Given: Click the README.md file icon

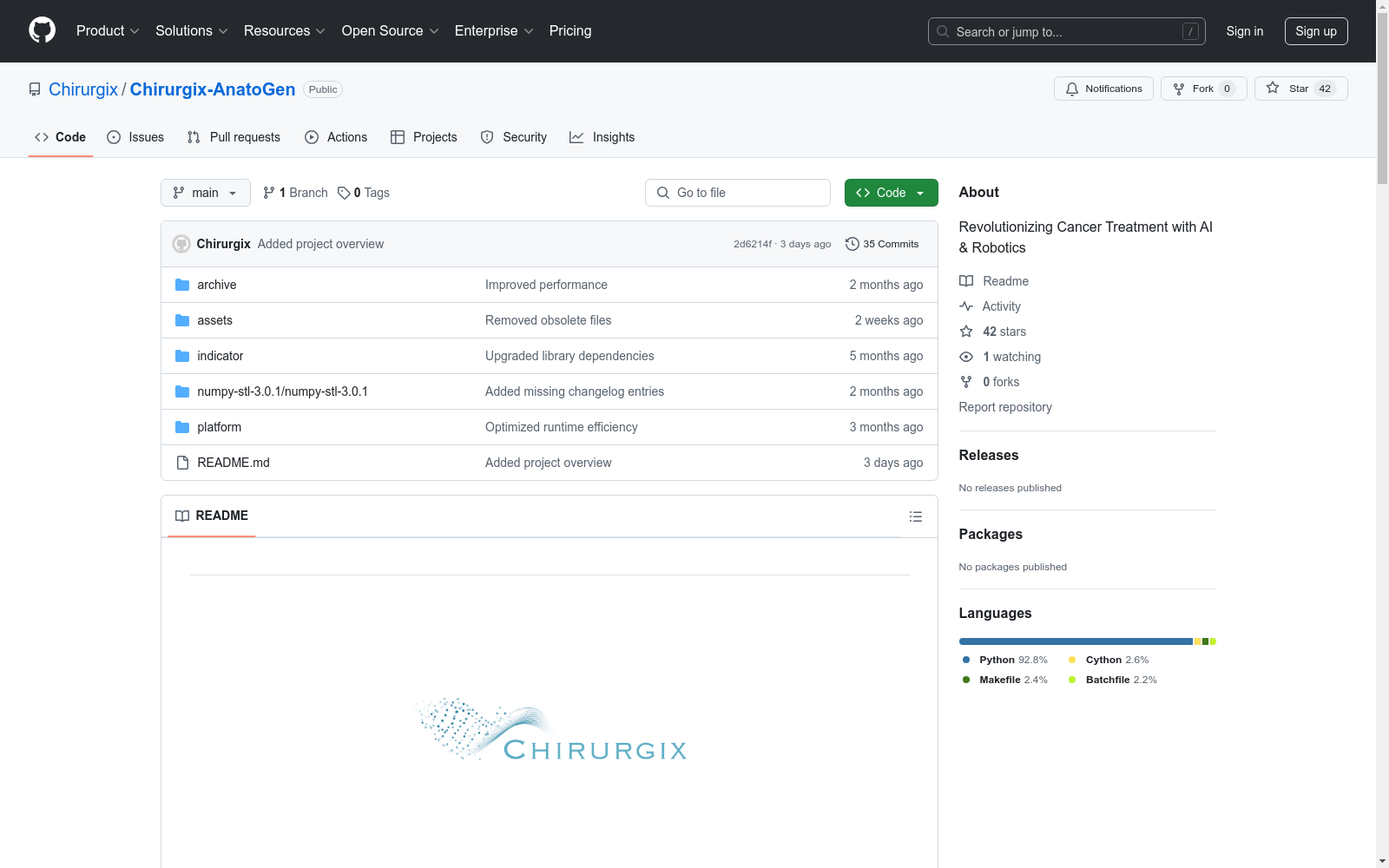Looking at the screenshot, I should pos(182,463).
